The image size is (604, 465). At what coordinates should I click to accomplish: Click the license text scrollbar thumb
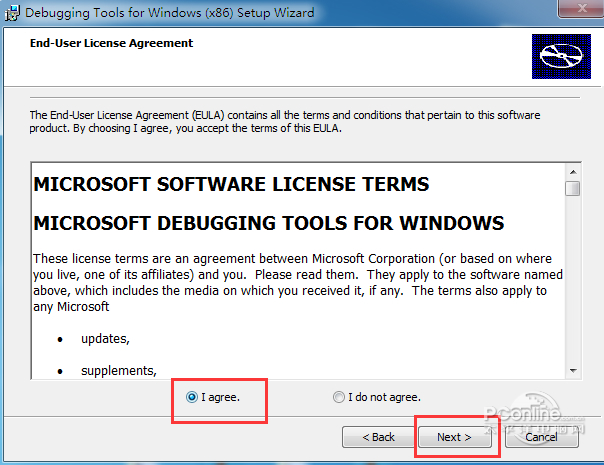pyautogui.click(x=573, y=188)
